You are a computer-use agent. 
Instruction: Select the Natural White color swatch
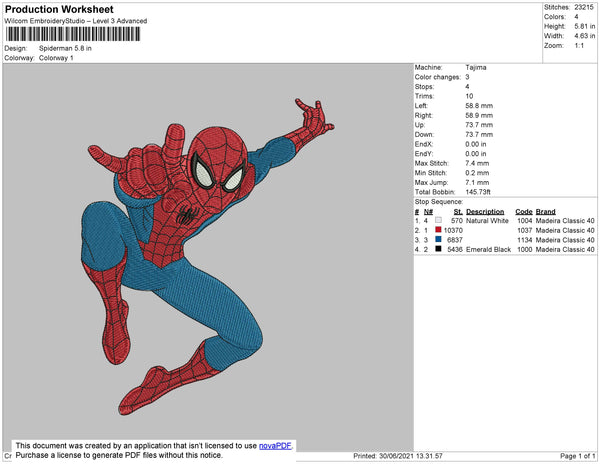point(438,220)
